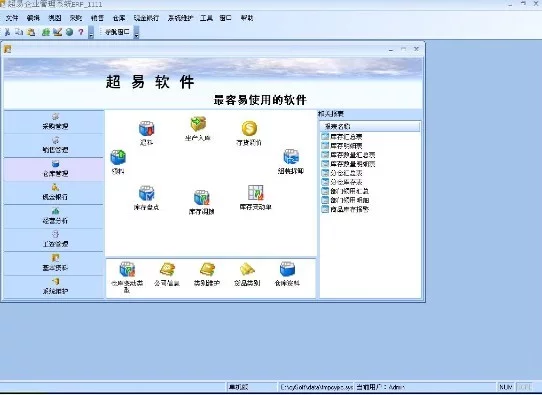Open the 分仓汇总表 report

346,173
